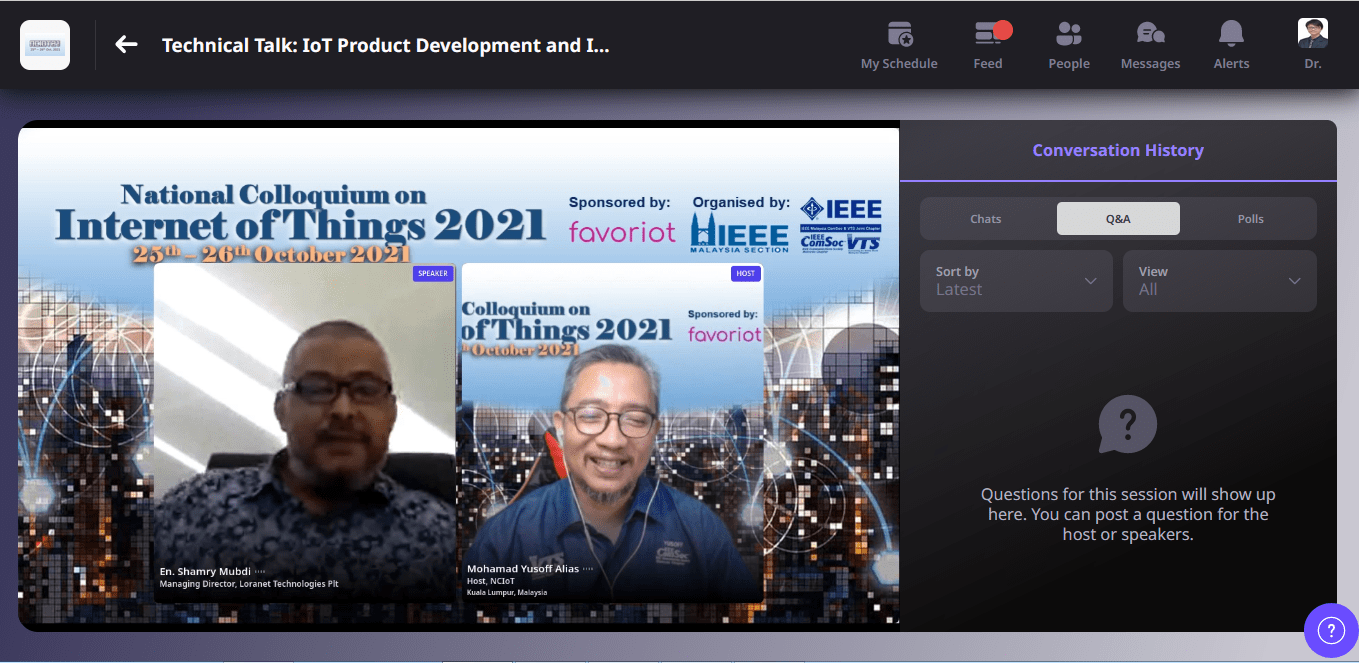Image resolution: width=1359 pixels, height=663 pixels.
Task: Select En. Shamry Mubdi speaker video
Action: point(305,433)
